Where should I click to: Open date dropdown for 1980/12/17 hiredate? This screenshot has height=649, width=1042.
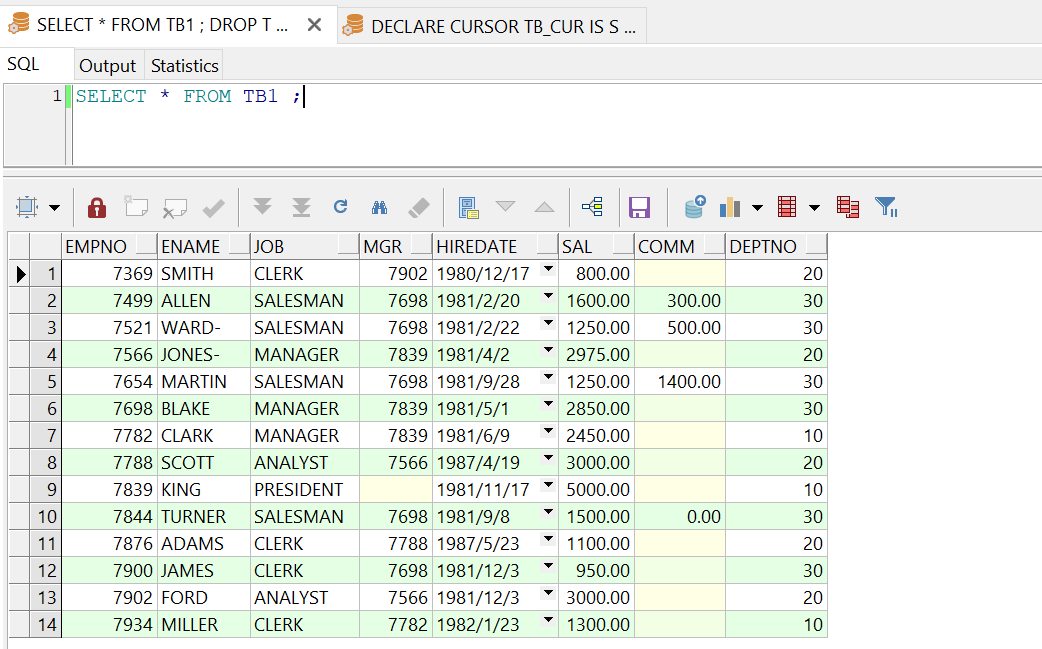tap(548, 269)
